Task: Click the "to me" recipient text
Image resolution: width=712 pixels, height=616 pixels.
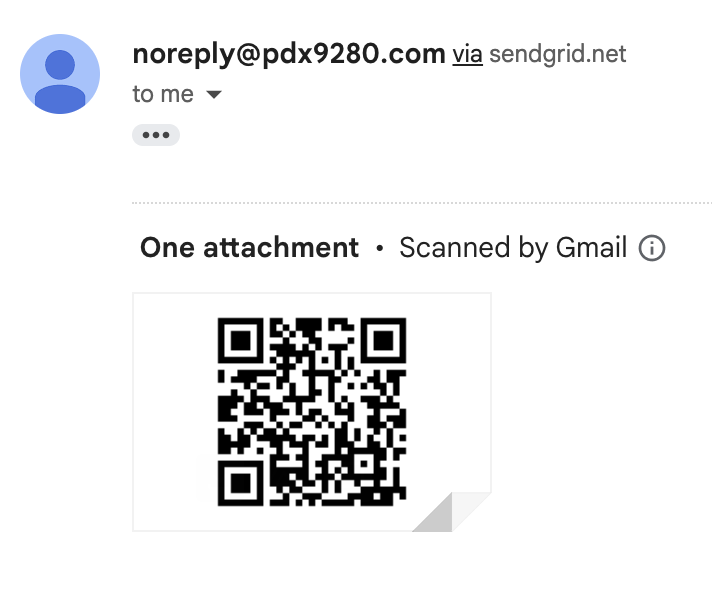Action: pos(163,94)
